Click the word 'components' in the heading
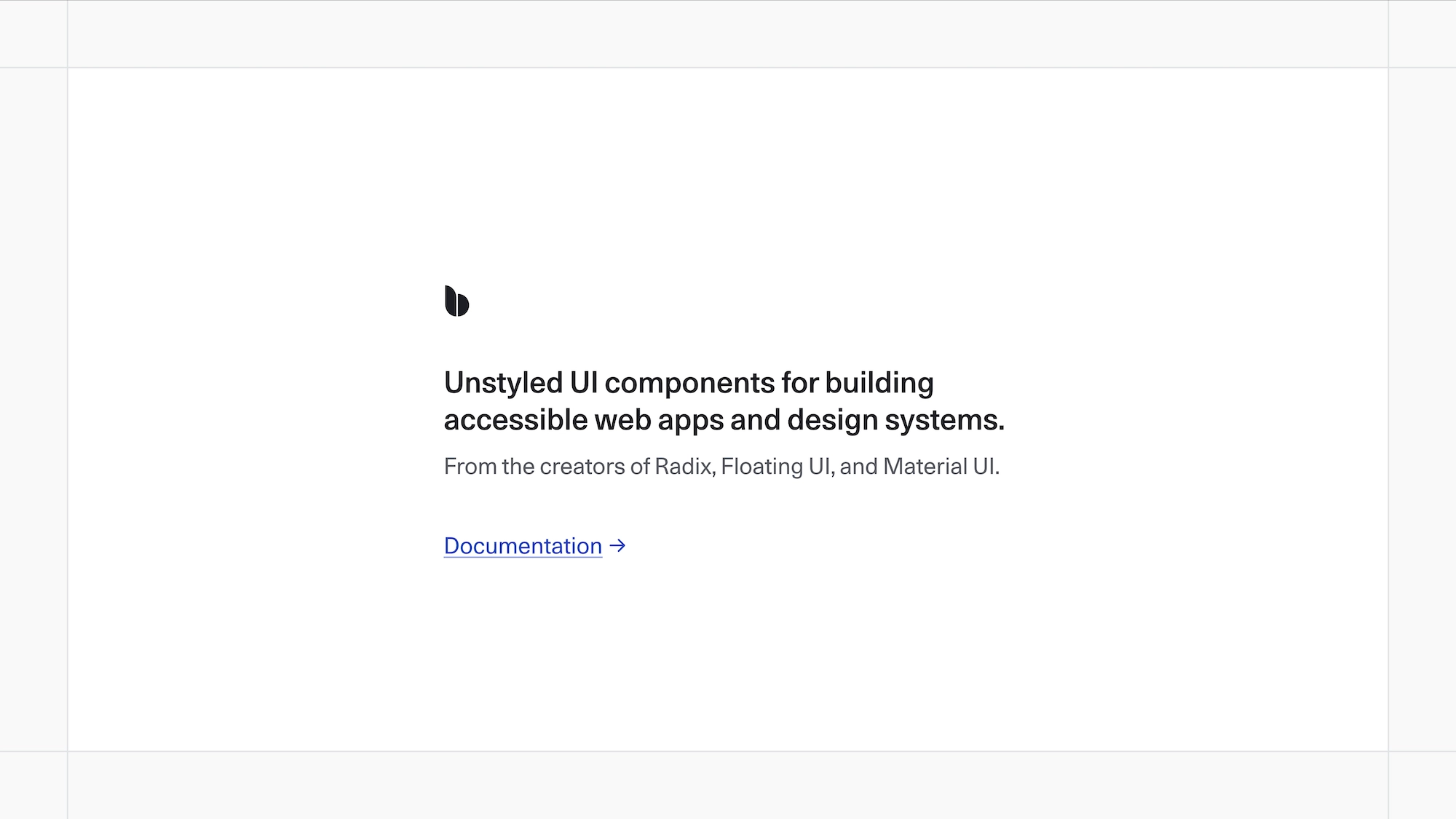 [x=689, y=384]
